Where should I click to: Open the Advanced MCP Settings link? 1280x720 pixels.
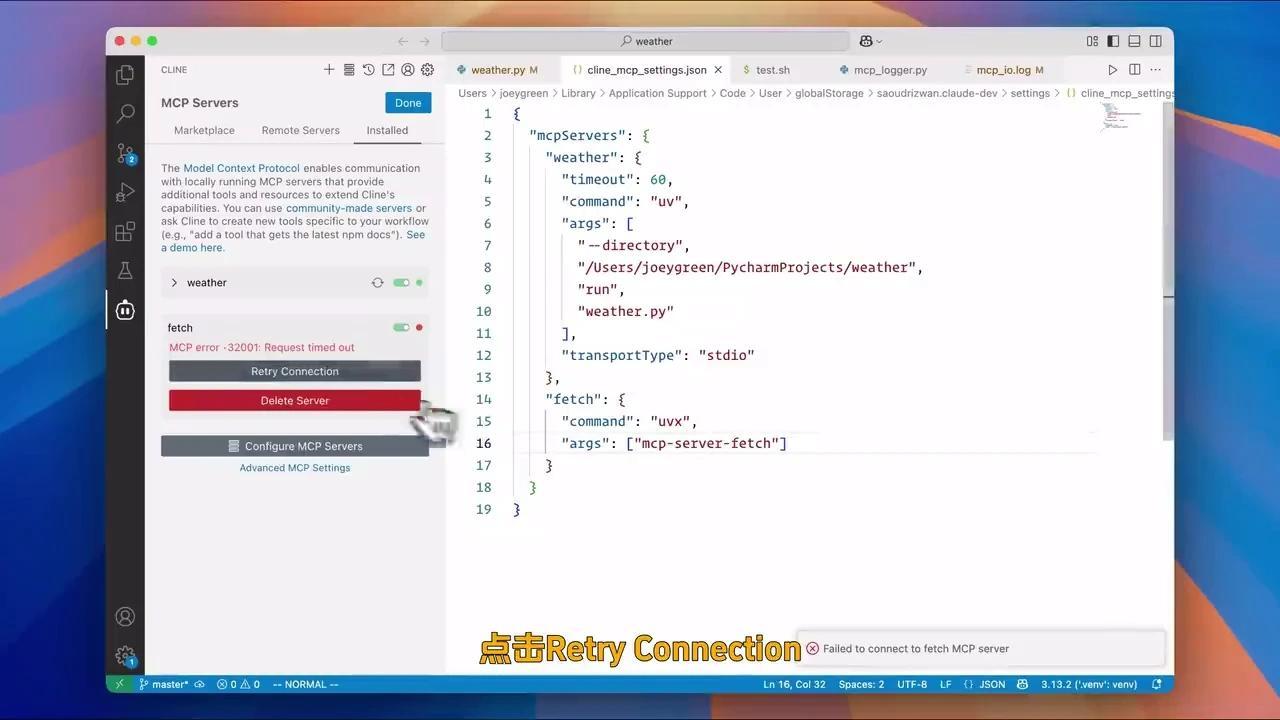point(295,468)
